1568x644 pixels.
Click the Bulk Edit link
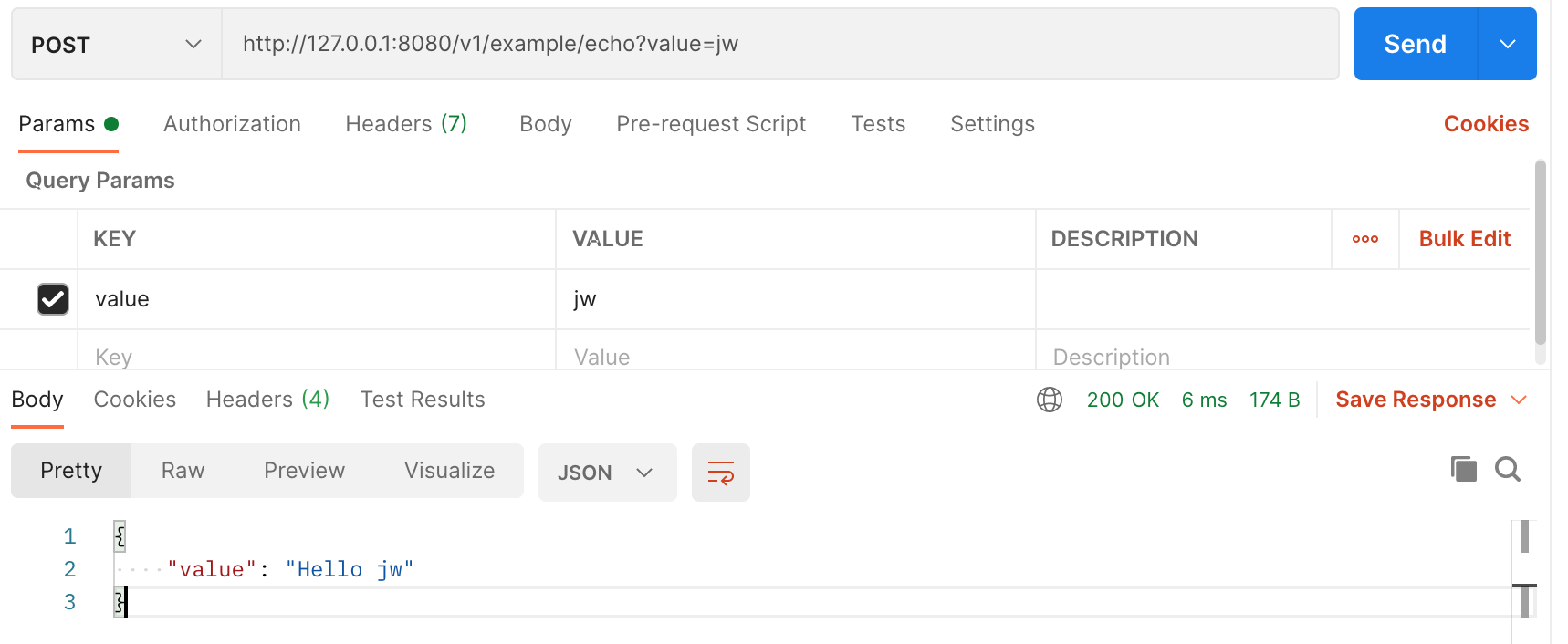[1464, 239]
